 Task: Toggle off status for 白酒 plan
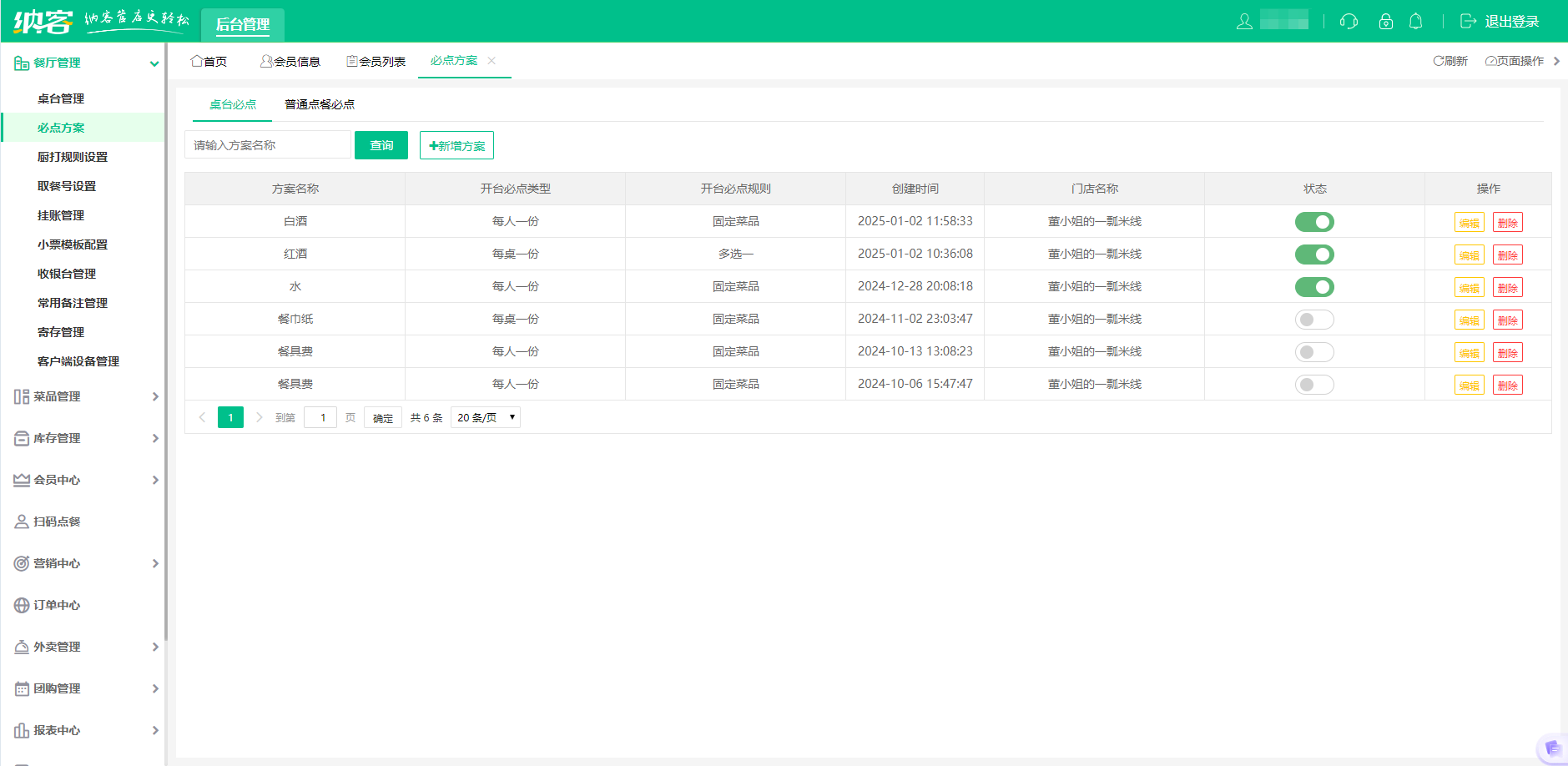click(1314, 222)
